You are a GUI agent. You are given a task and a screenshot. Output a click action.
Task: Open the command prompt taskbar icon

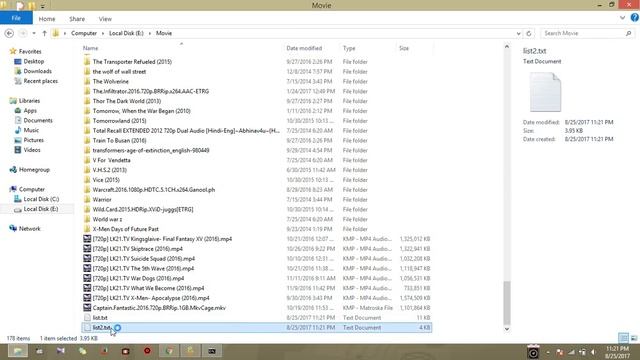(212, 351)
